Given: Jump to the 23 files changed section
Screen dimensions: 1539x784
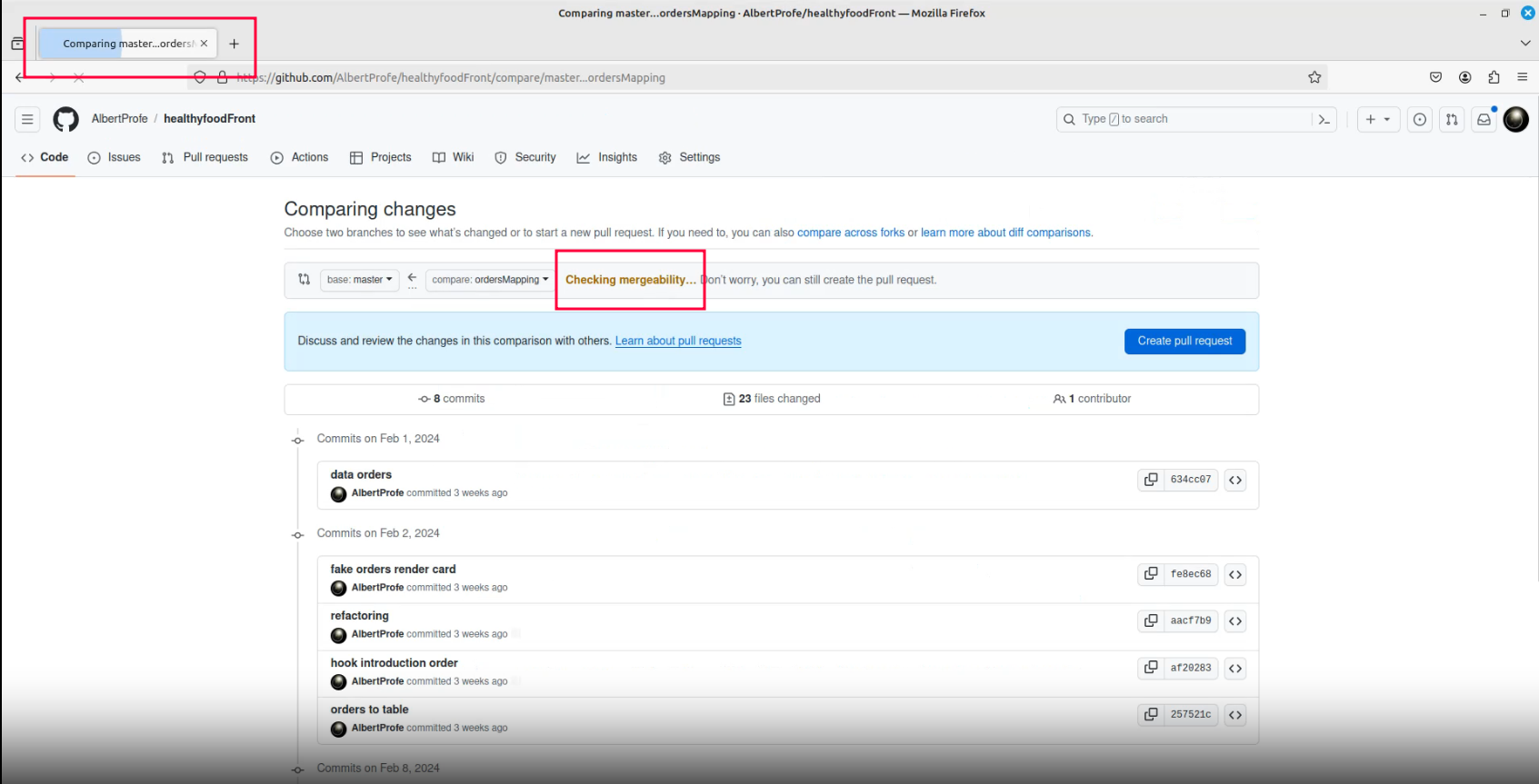Looking at the screenshot, I should 772,399.
